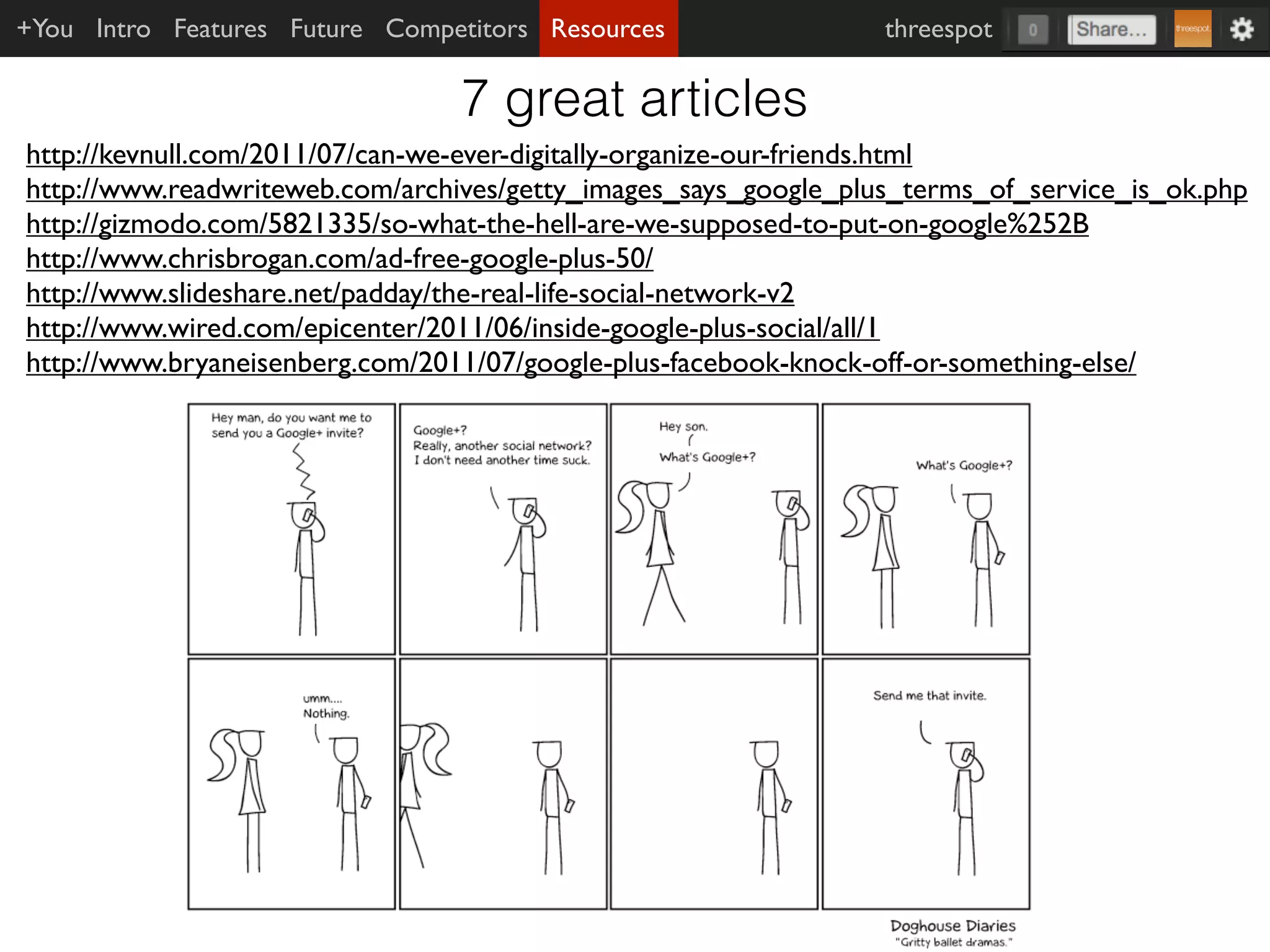Click the '7 great articles' heading
This screenshot has height=952, width=1270.
pyautogui.click(x=634, y=99)
